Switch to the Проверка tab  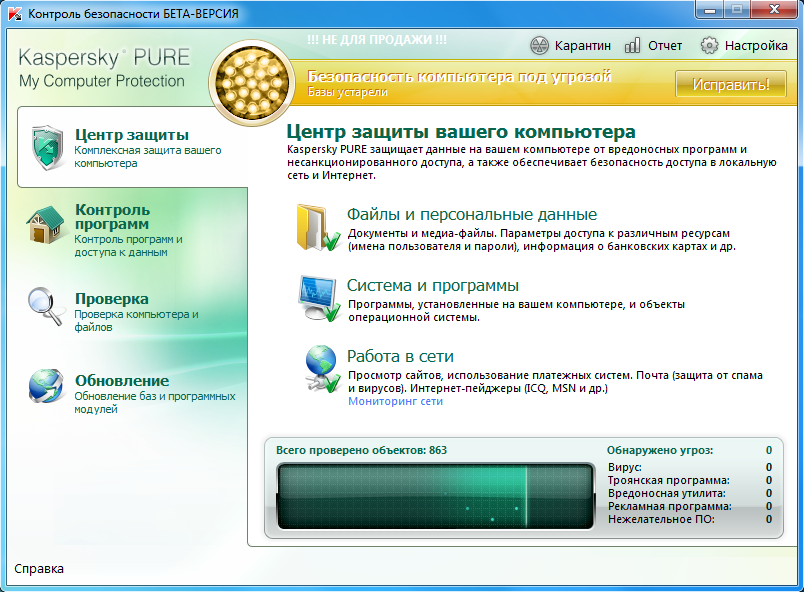point(132,311)
